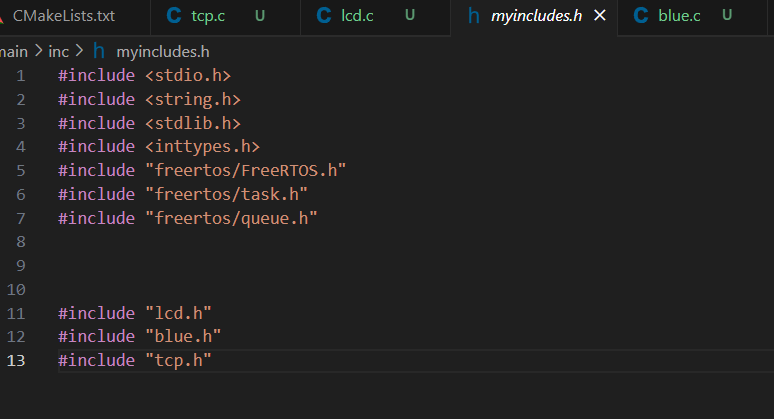Open the blue.c editor tab
The image size is (774, 419).
(692, 16)
